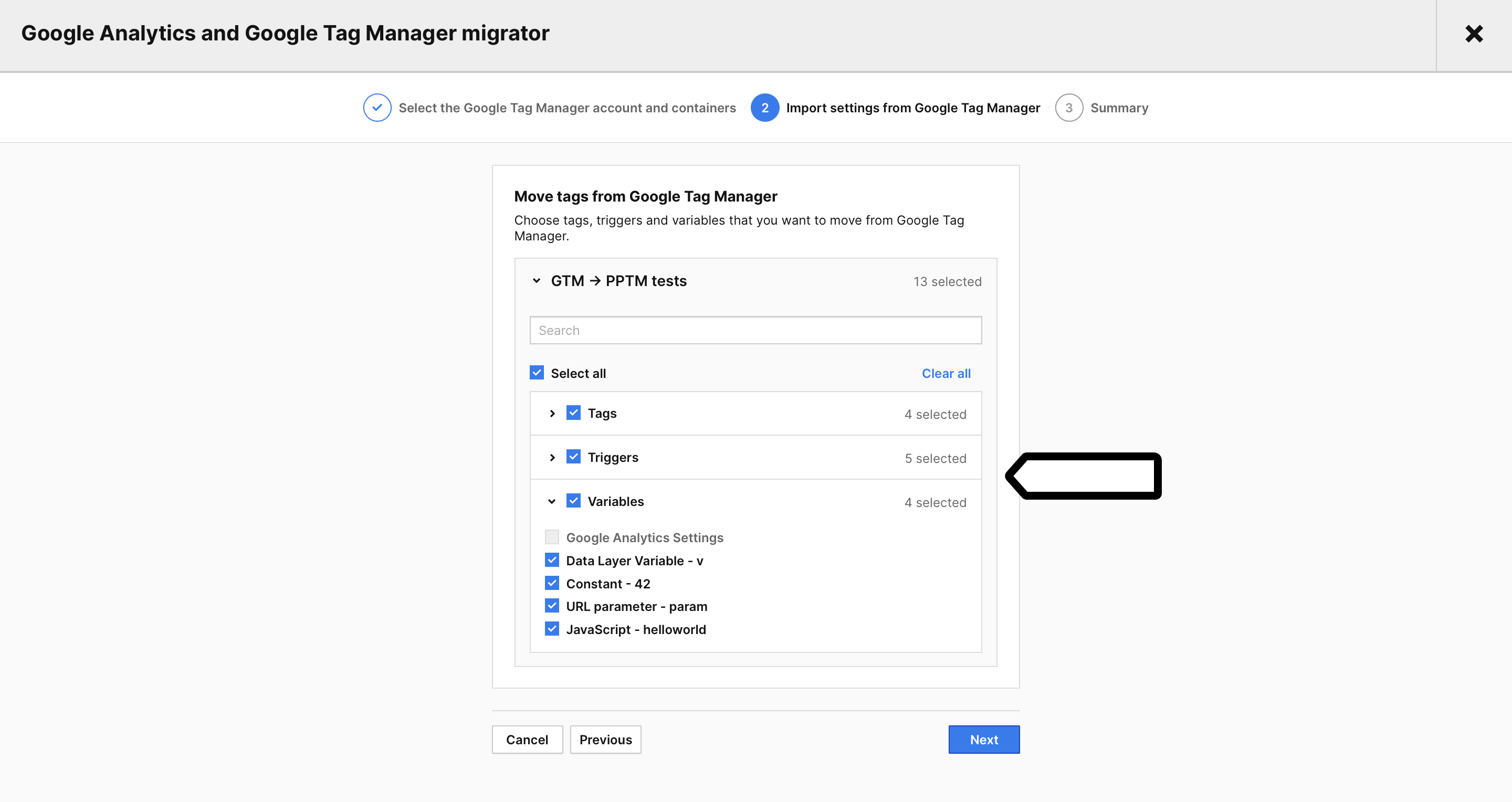
Task: Go to the Summary step label
Action: [x=1119, y=108]
